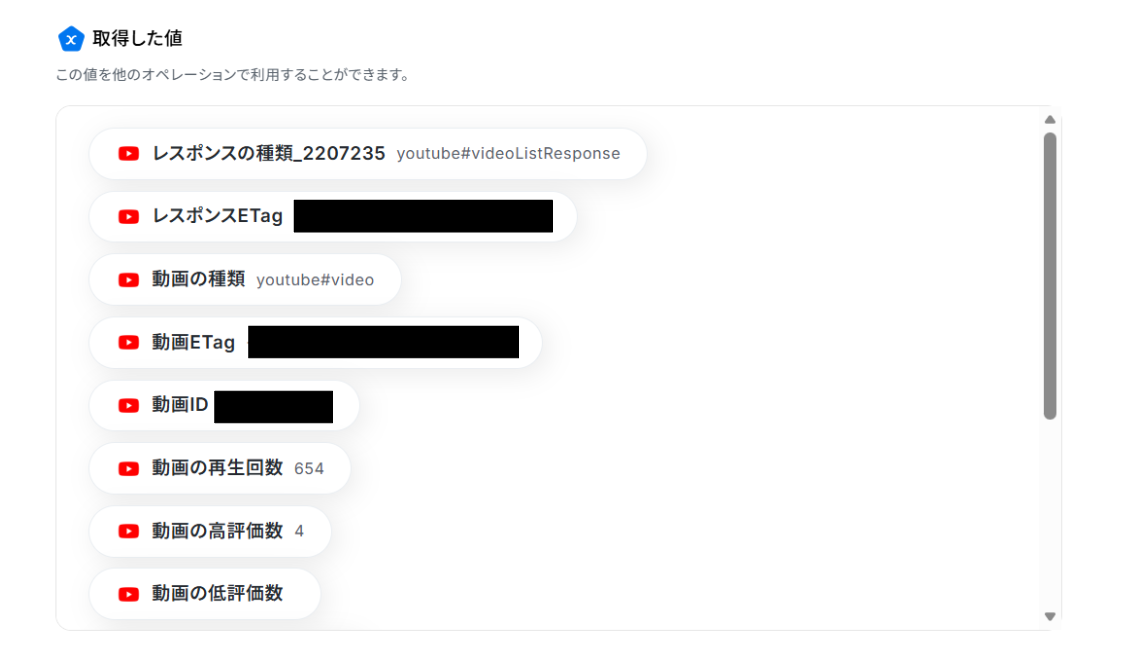Click YouTube icon beside 動画の低評価数
1133x656 pixels.
[129, 594]
